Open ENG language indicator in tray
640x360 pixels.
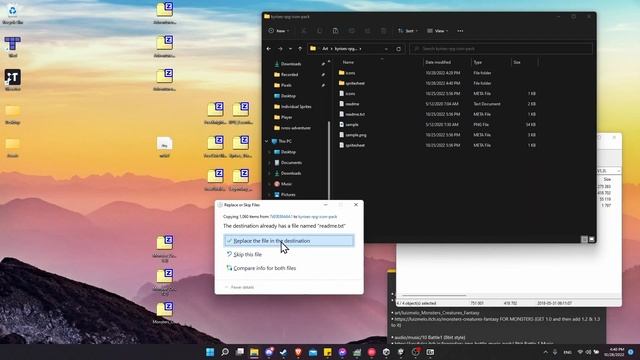point(567,352)
